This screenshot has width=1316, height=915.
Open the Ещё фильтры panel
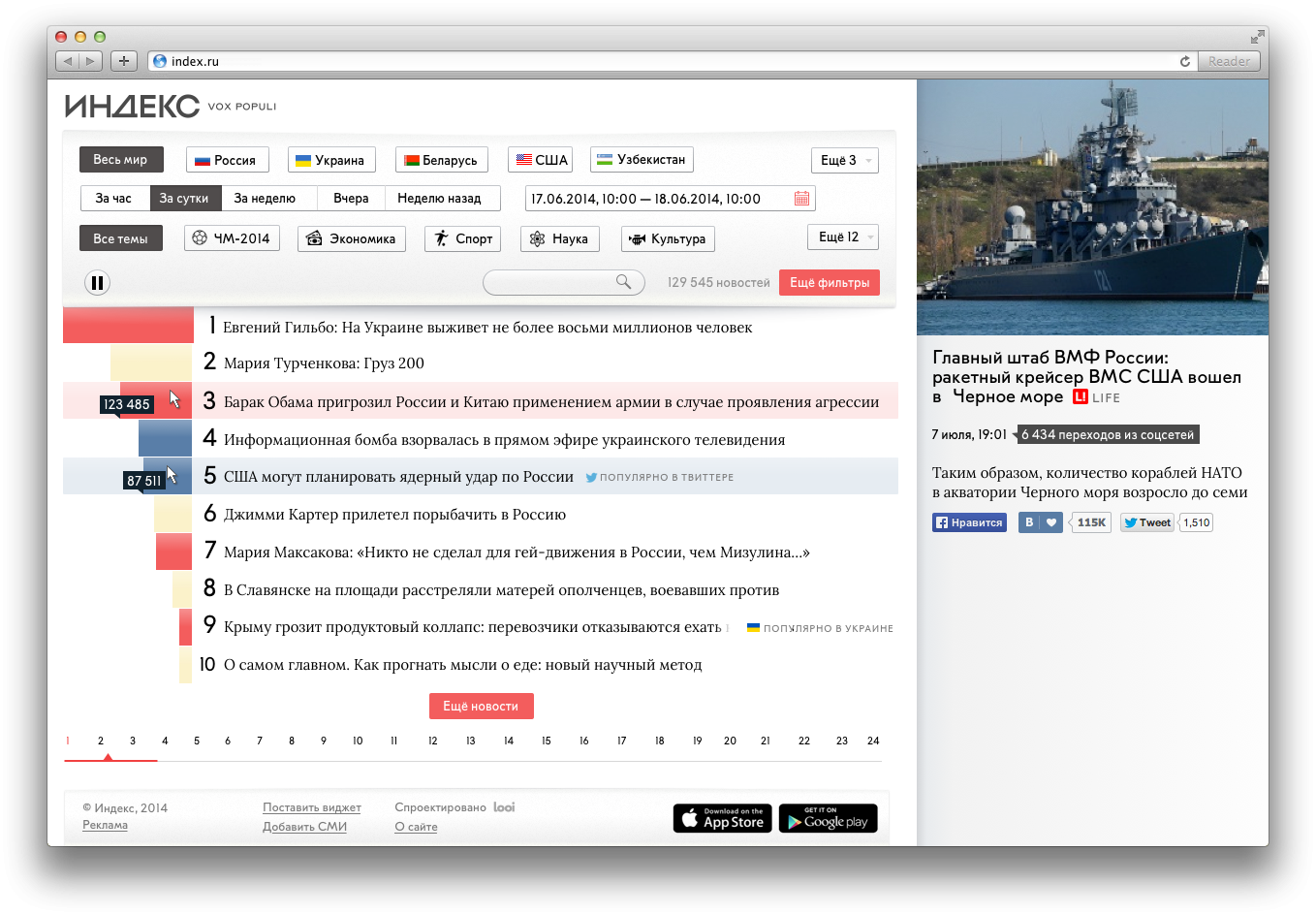829,282
